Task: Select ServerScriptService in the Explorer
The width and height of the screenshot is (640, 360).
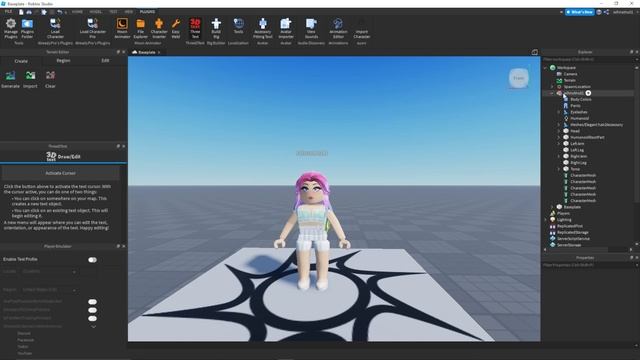Action: (573, 239)
